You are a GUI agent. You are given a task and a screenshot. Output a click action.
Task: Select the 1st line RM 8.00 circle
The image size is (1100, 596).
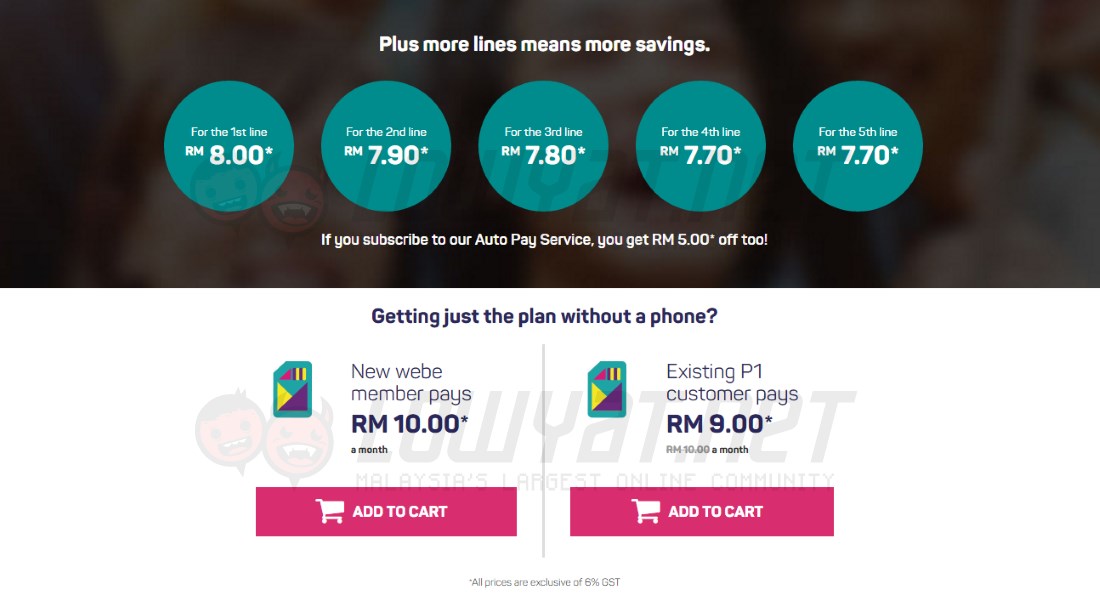[x=229, y=146]
